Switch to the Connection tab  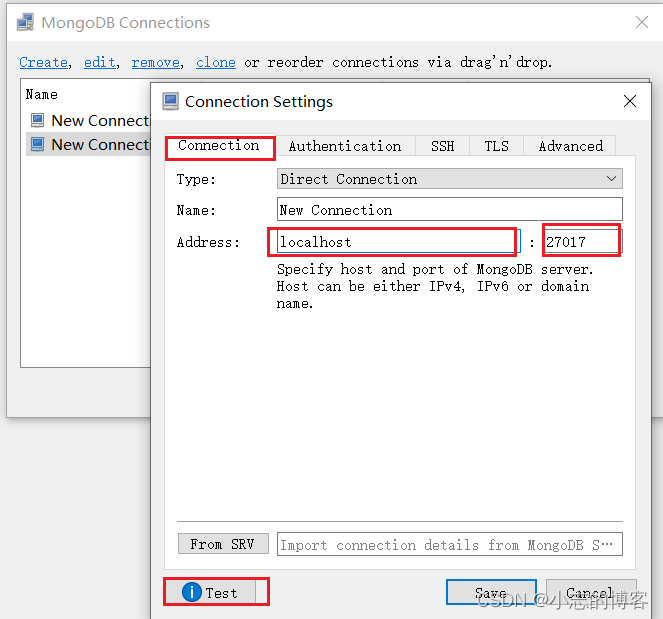click(219, 146)
